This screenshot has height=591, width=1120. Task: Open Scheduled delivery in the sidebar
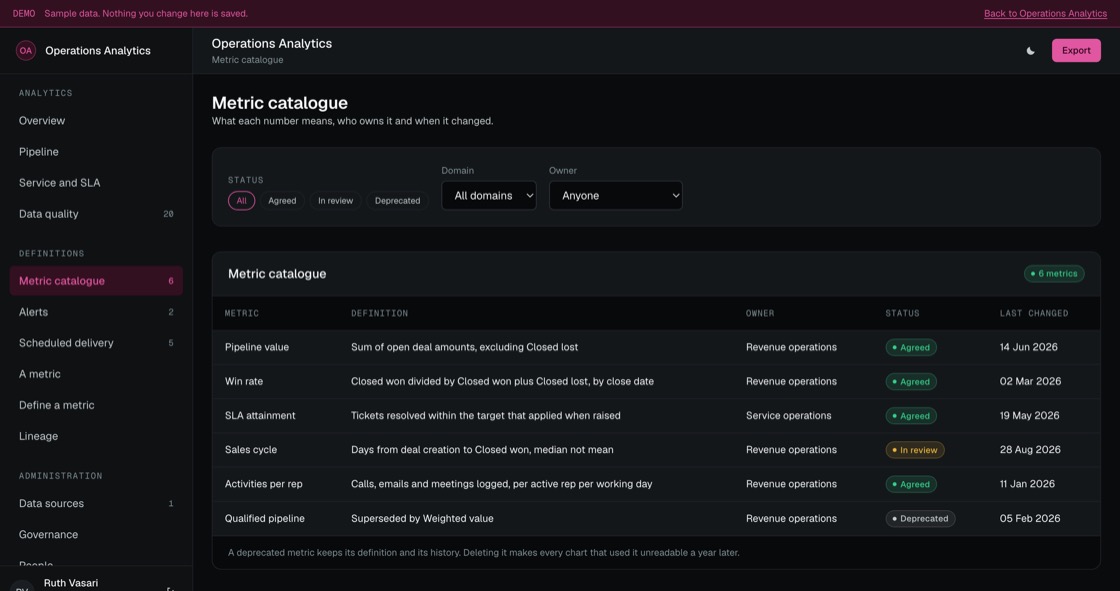tap(96, 343)
